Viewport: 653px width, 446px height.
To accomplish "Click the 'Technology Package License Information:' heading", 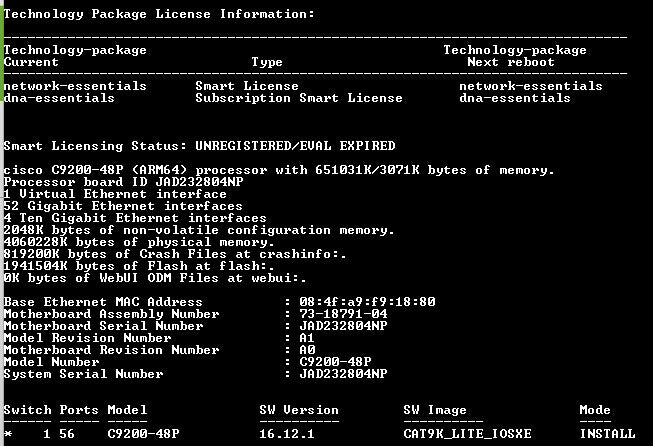I will [159, 15].
